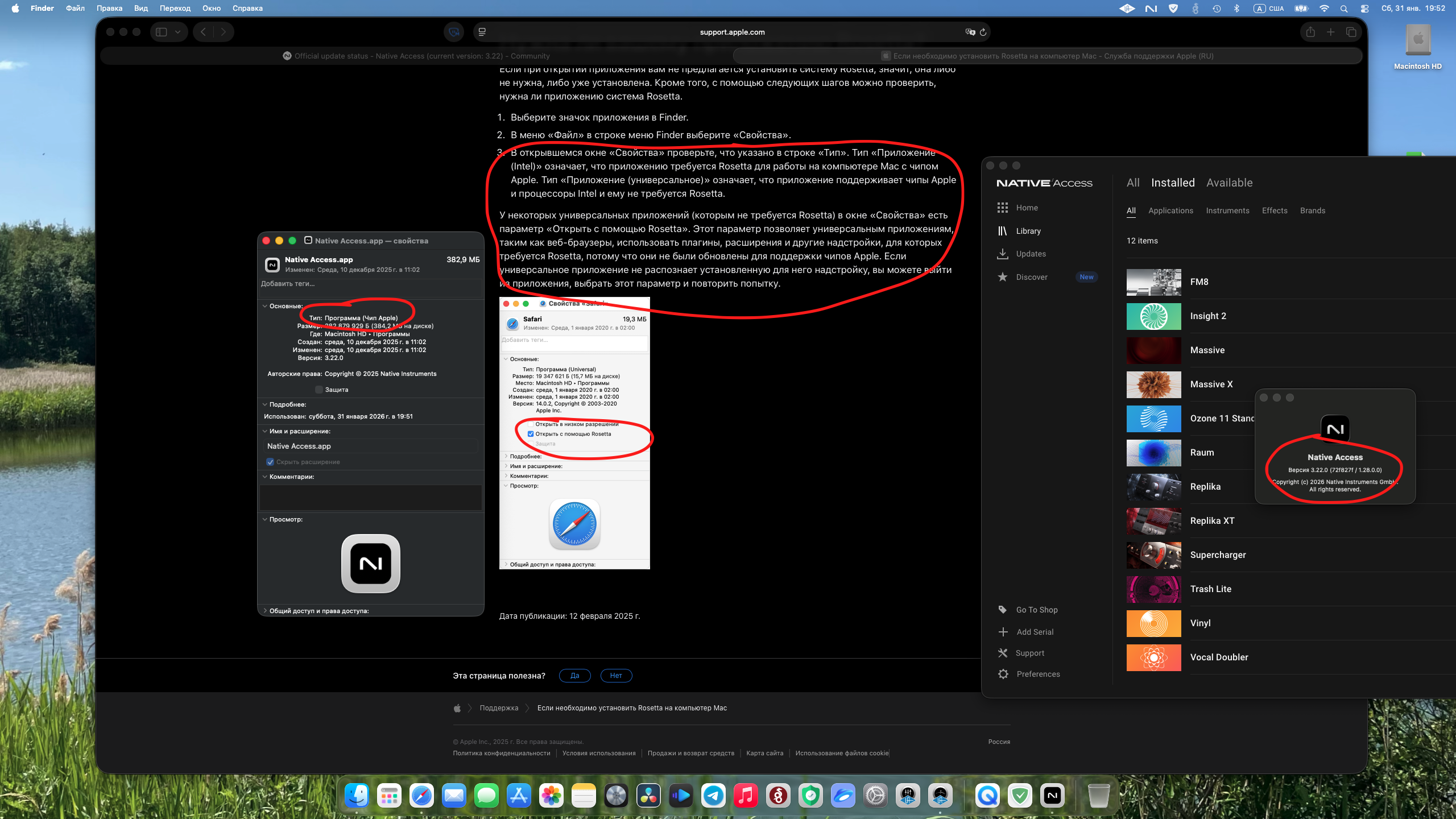Open Discover star icon
Viewport: 1456px width, 819px height.
pos(1003,277)
